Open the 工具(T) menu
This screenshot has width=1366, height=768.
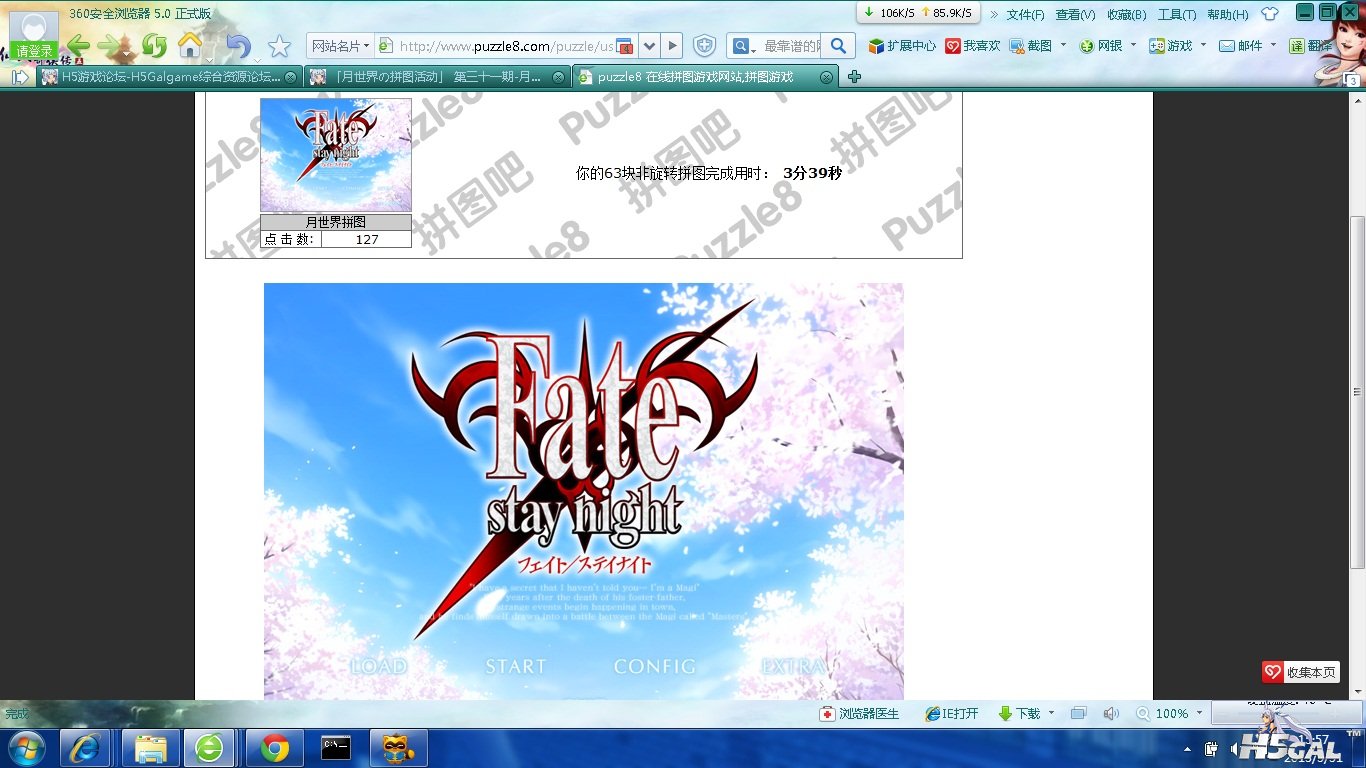[1177, 15]
